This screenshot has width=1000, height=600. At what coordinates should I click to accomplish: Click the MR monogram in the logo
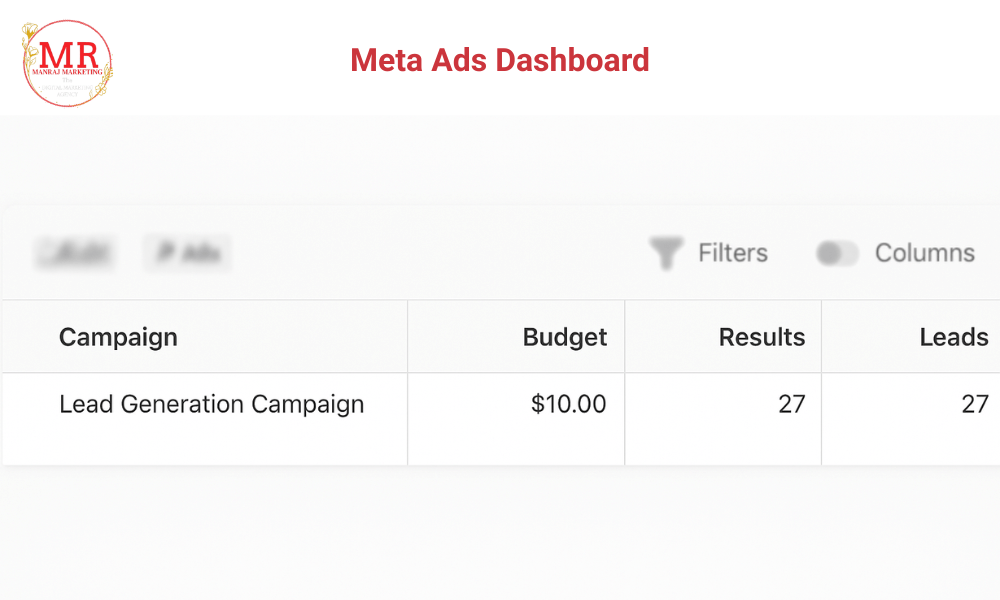coord(66,52)
